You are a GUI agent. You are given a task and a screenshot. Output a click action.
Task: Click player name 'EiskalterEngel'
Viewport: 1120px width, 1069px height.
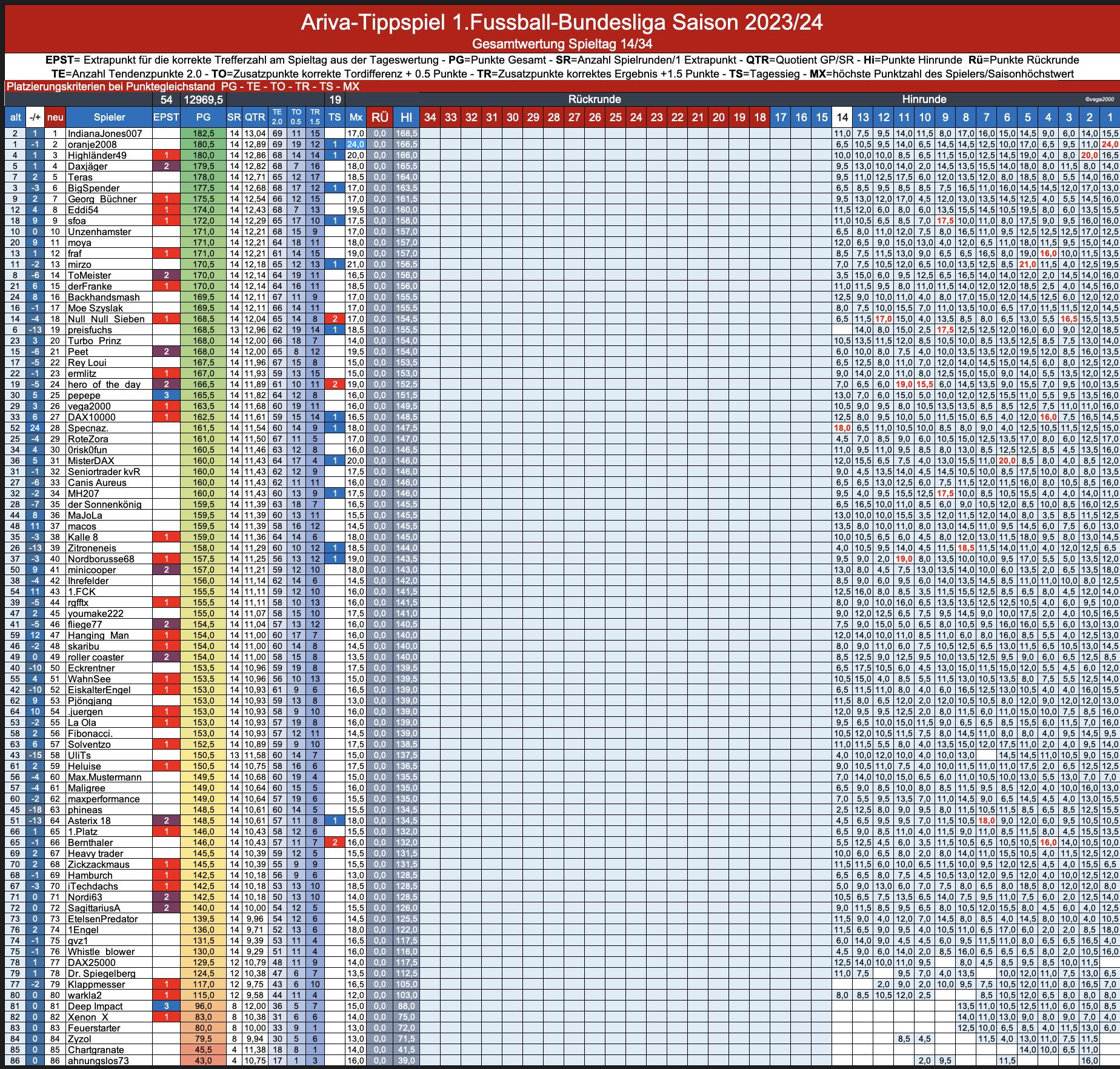(x=99, y=690)
